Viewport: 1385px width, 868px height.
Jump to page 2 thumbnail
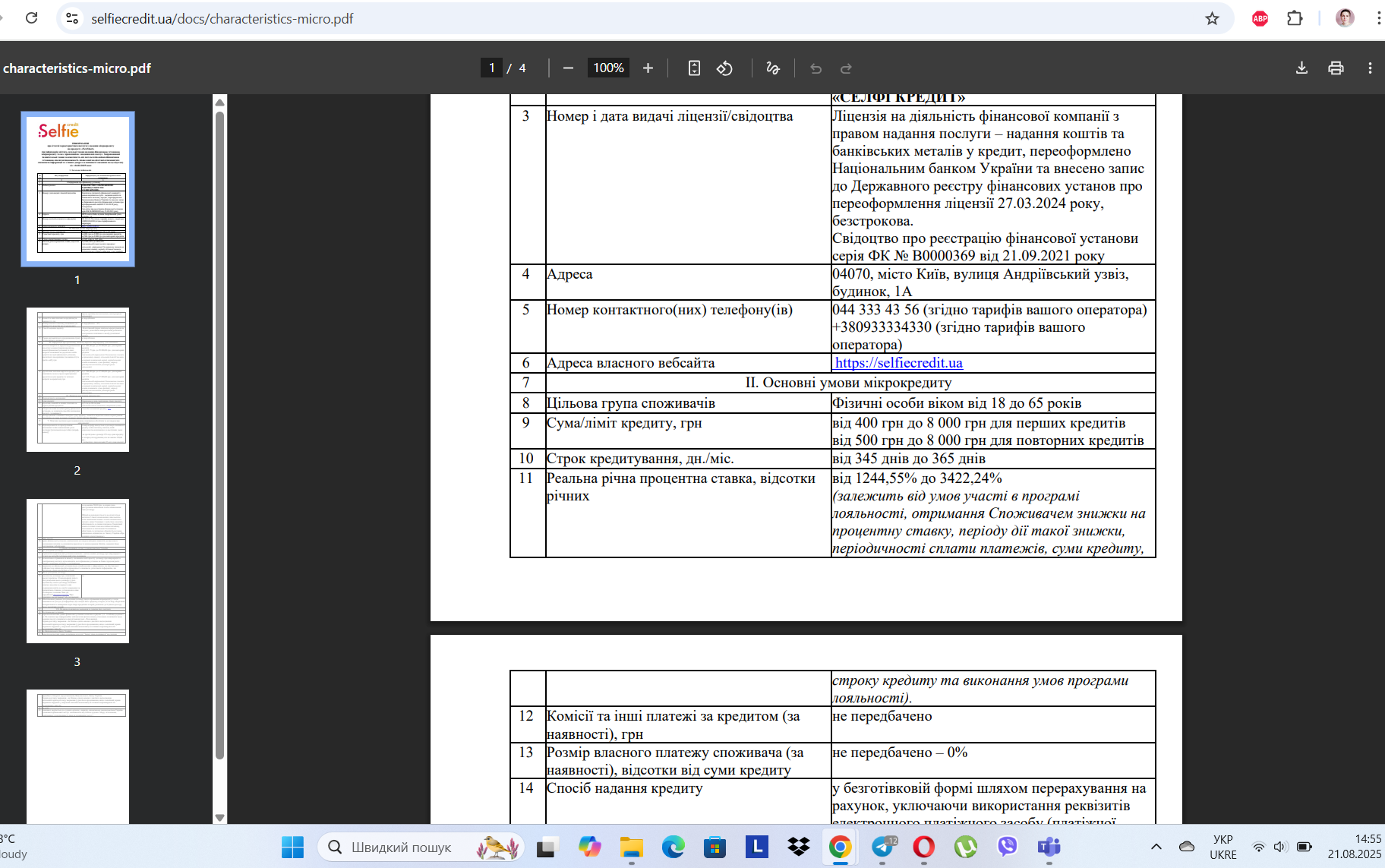tap(77, 380)
